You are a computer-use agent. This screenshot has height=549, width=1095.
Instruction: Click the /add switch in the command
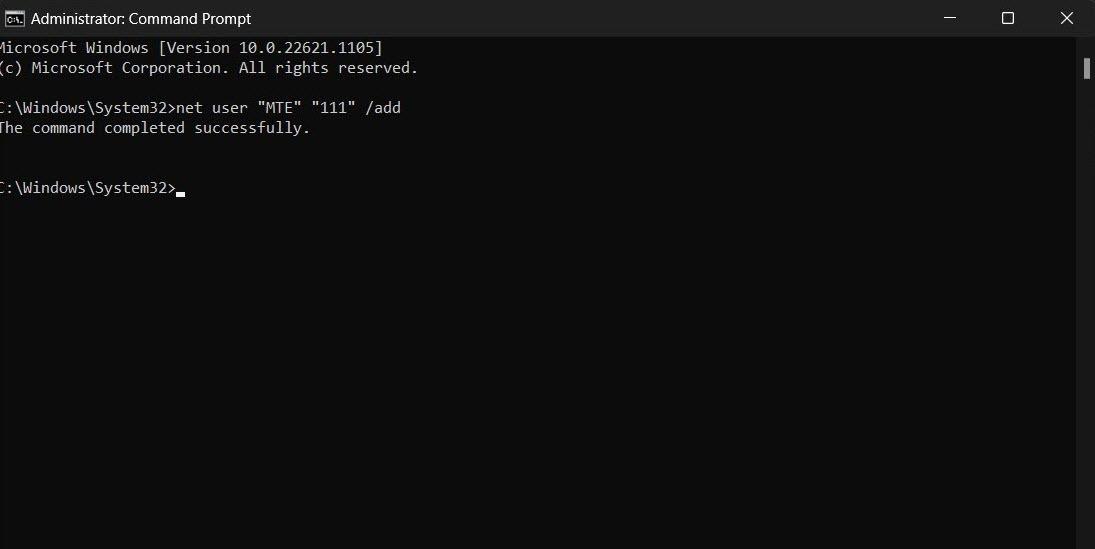[383, 108]
